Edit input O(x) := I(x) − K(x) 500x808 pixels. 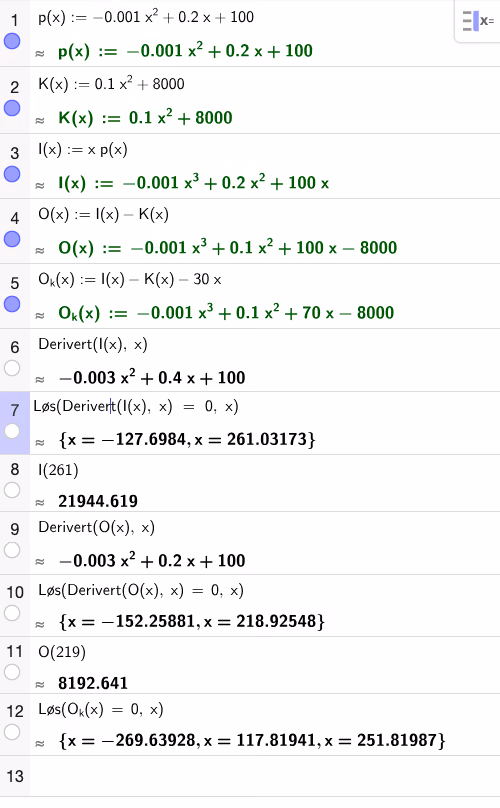pos(103,214)
